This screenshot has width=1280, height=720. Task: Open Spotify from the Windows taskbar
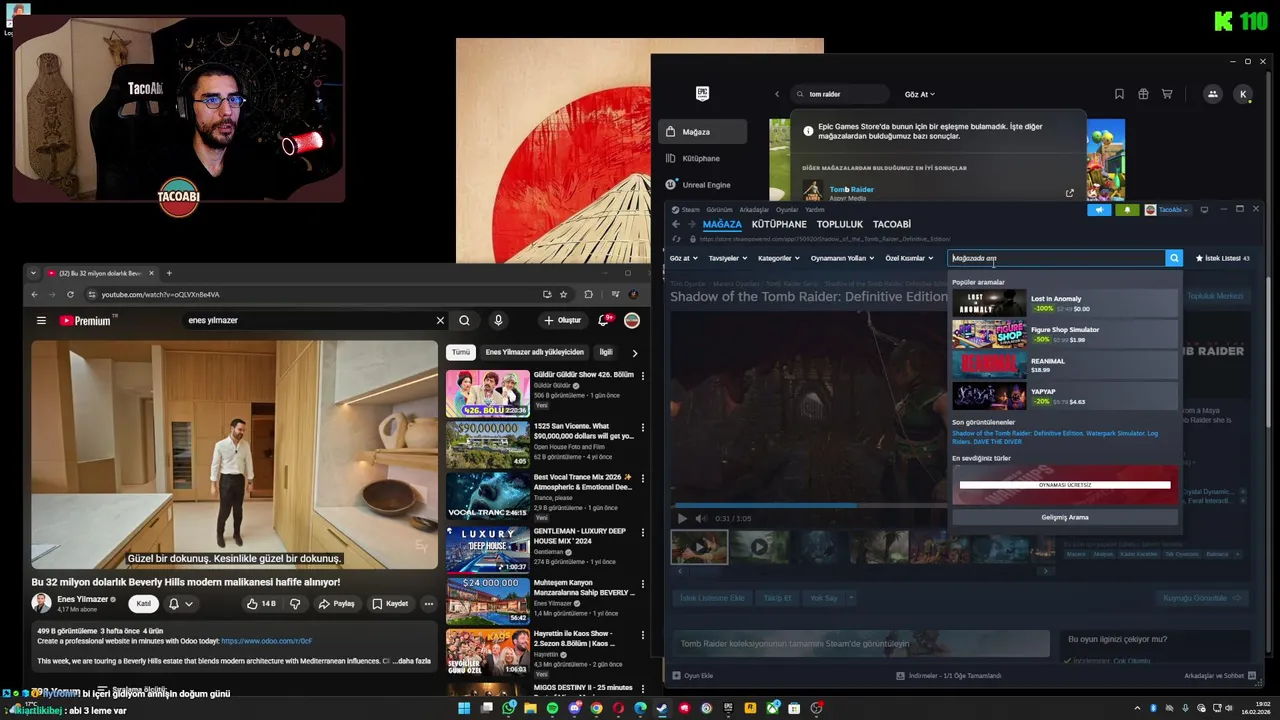553,708
